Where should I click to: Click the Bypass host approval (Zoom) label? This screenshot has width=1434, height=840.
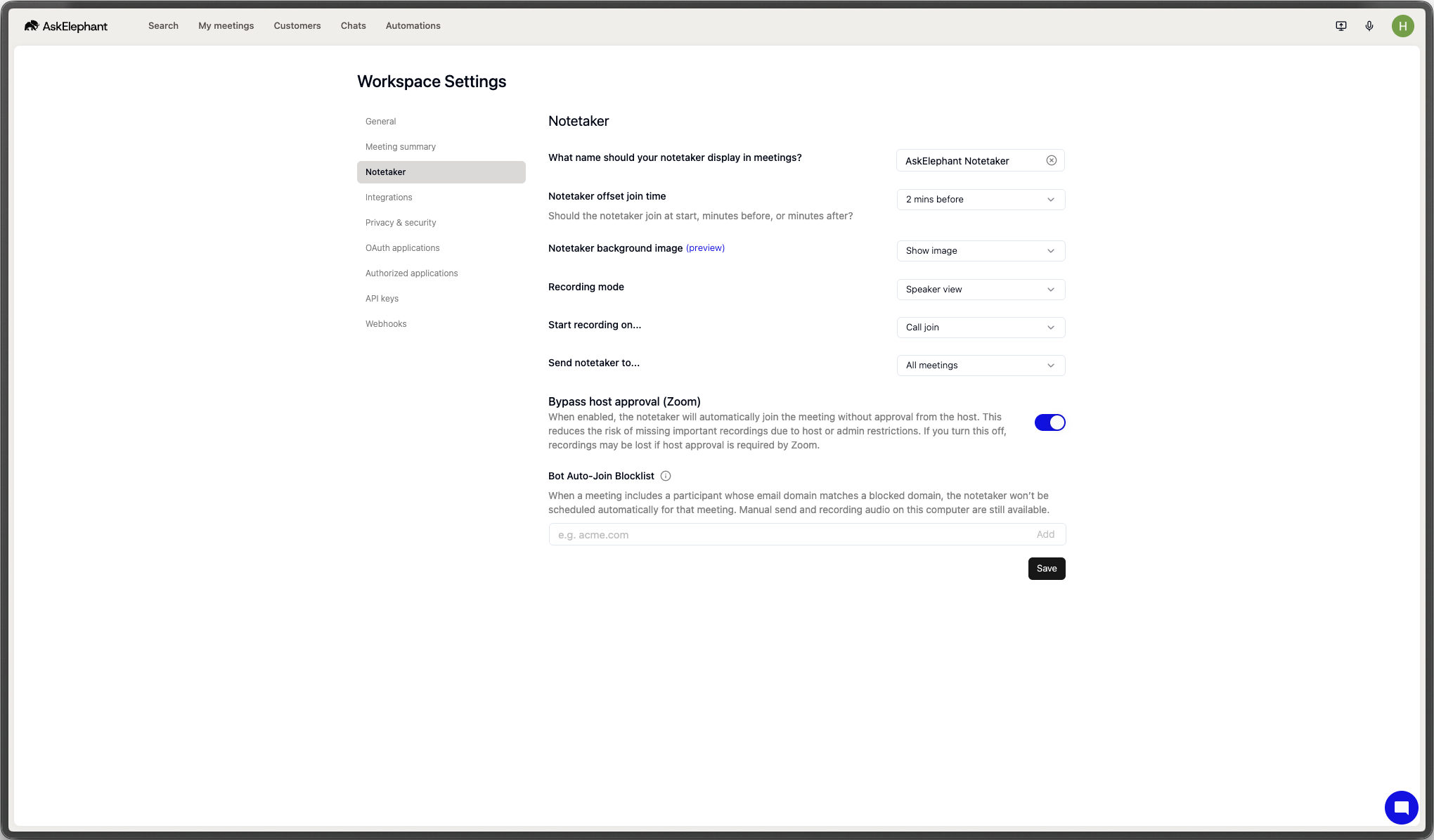tap(624, 401)
